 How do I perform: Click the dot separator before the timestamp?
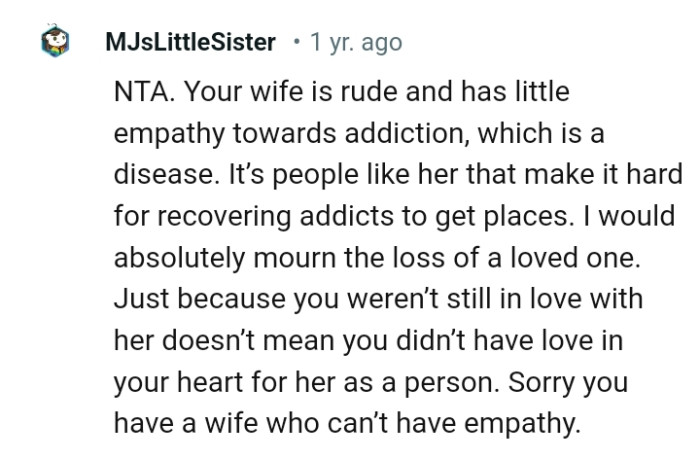tap(296, 43)
